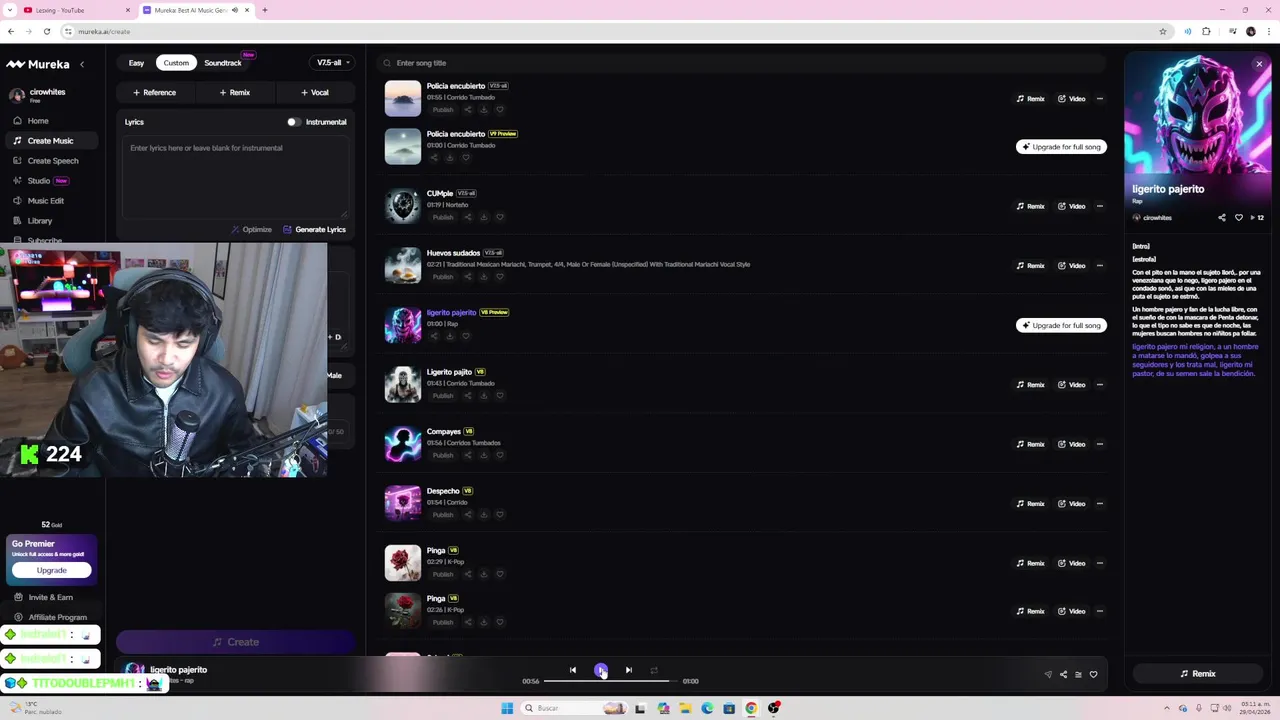The width and height of the screenshot is (1280, 720).
Task: Open Music Edit in the sidebar
Action: (x=46, y=201)
